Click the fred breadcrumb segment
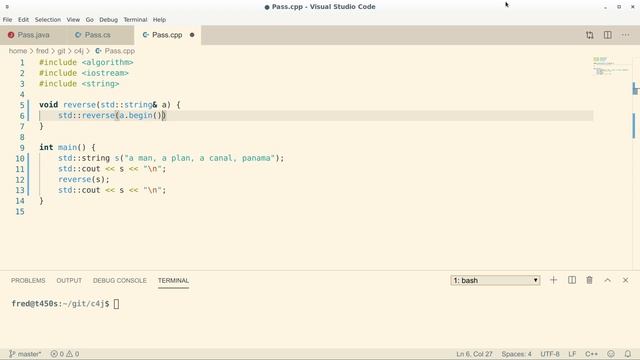 coord(42,51)
